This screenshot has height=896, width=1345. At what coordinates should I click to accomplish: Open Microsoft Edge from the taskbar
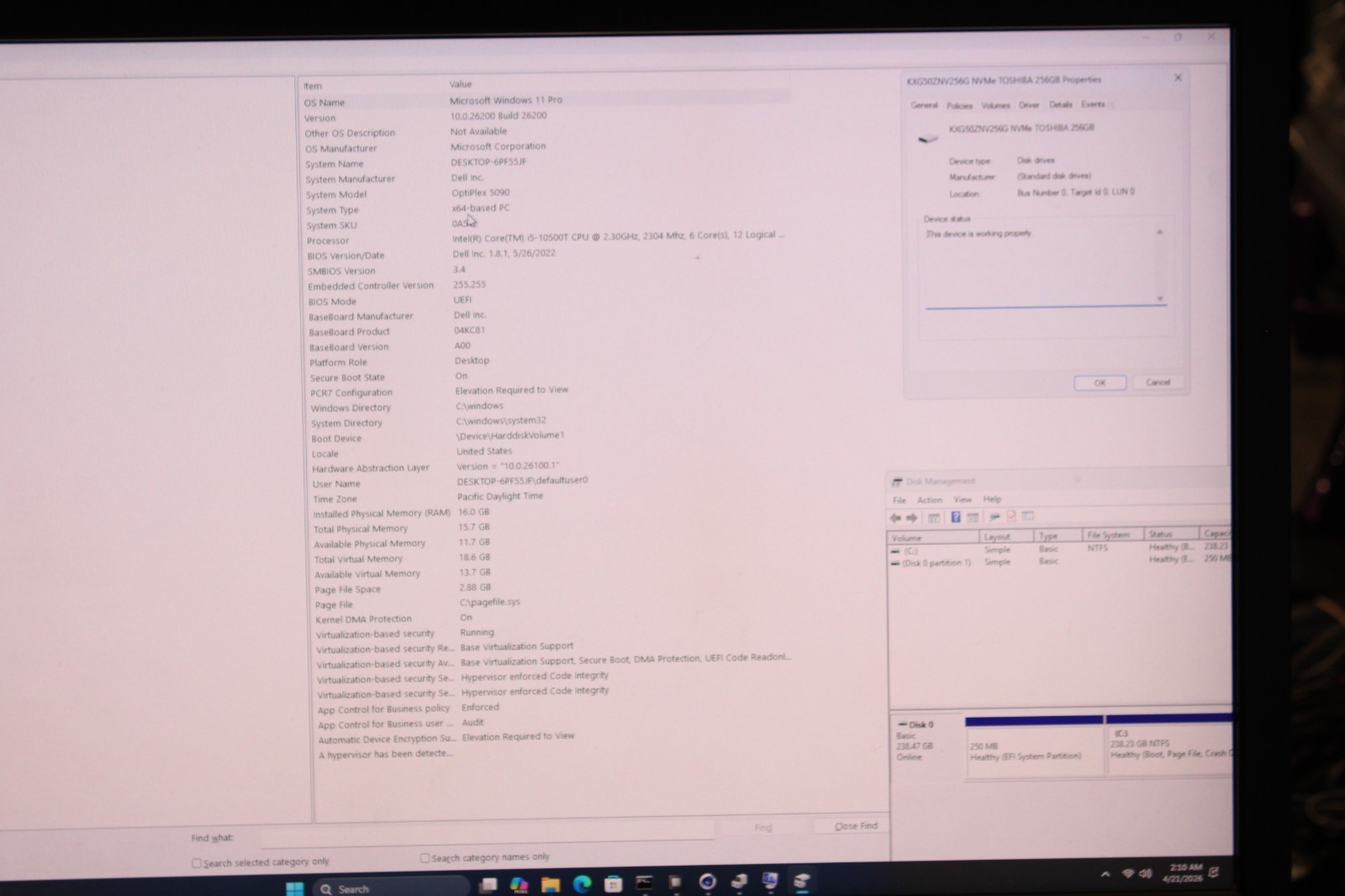click(x=581, y=883)
